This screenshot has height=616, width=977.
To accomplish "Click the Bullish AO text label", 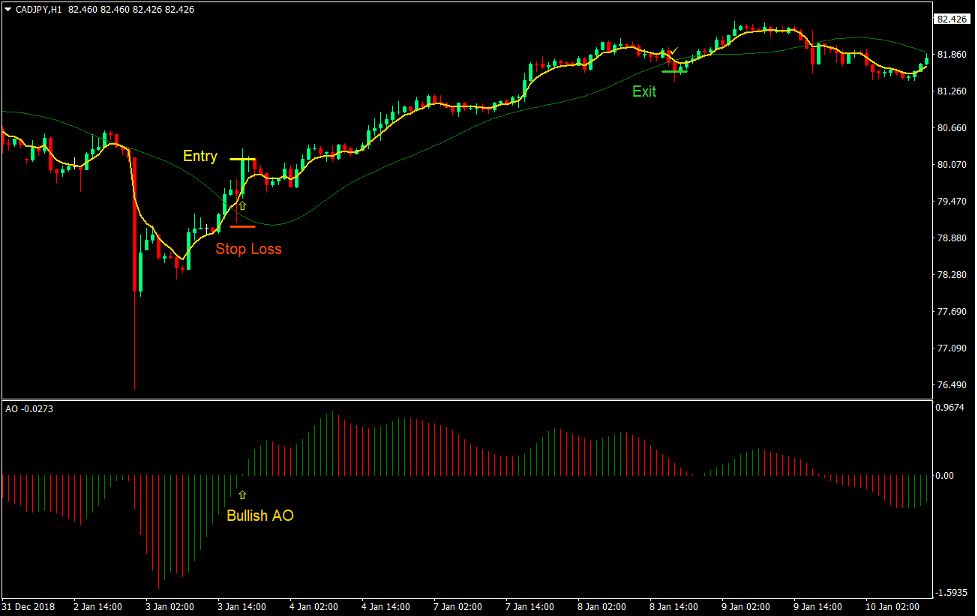I will pyautogui.click(x=260, y=516).
